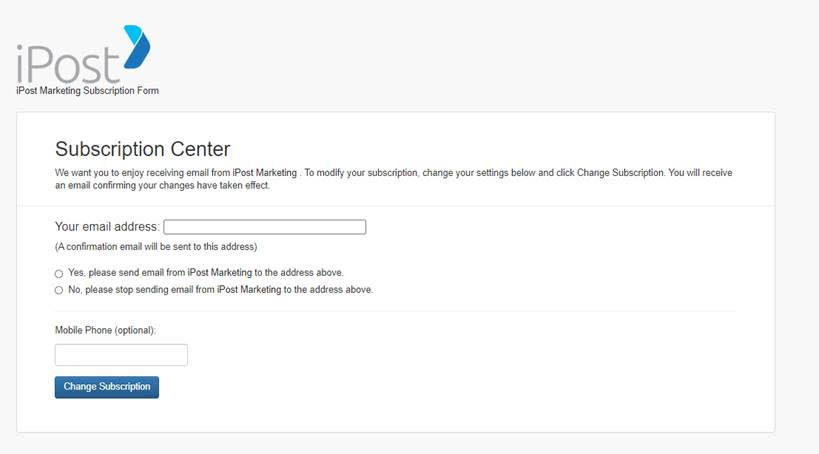The image size is (819, 454).
Task: Click the blue chevron in the iPost logo
Action: click(137, 46)
